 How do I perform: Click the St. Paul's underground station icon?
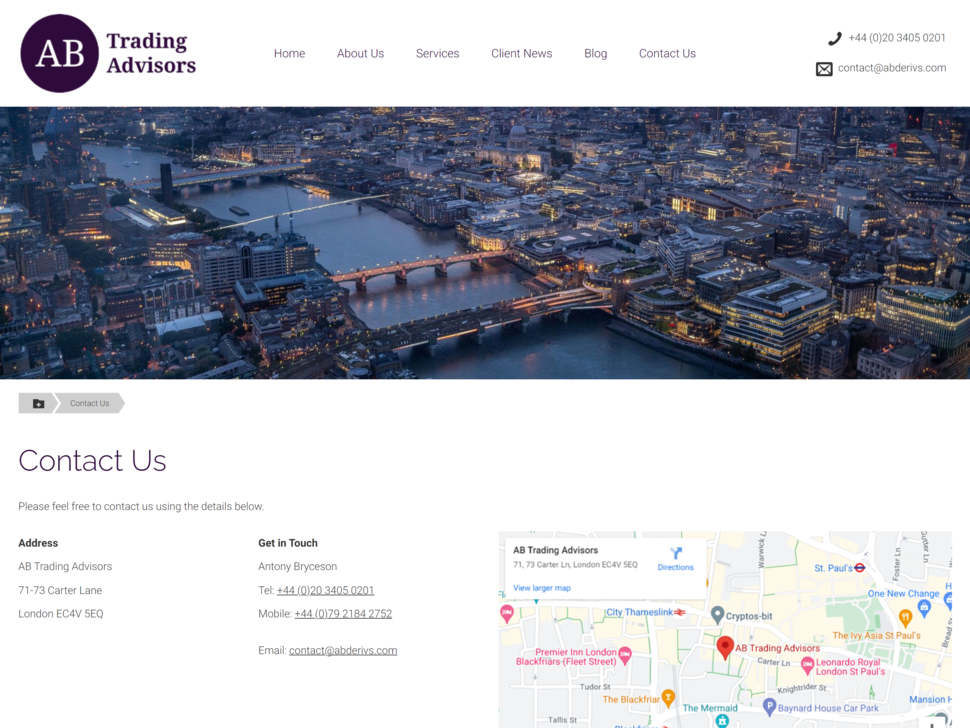[x=859, y=567]
